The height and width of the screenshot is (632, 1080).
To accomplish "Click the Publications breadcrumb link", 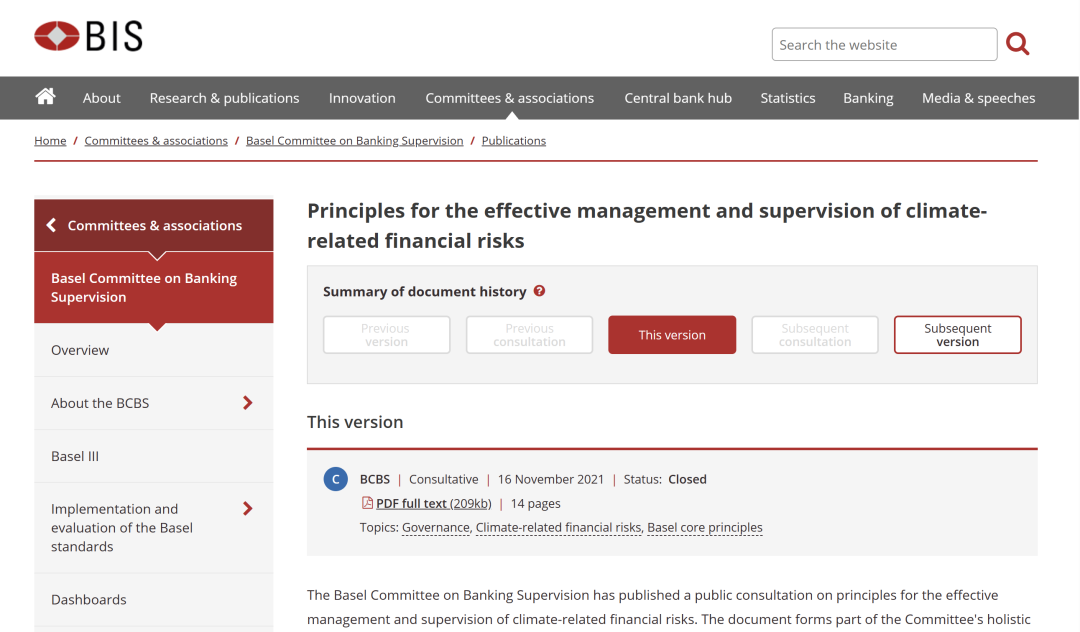I will 513,141.
